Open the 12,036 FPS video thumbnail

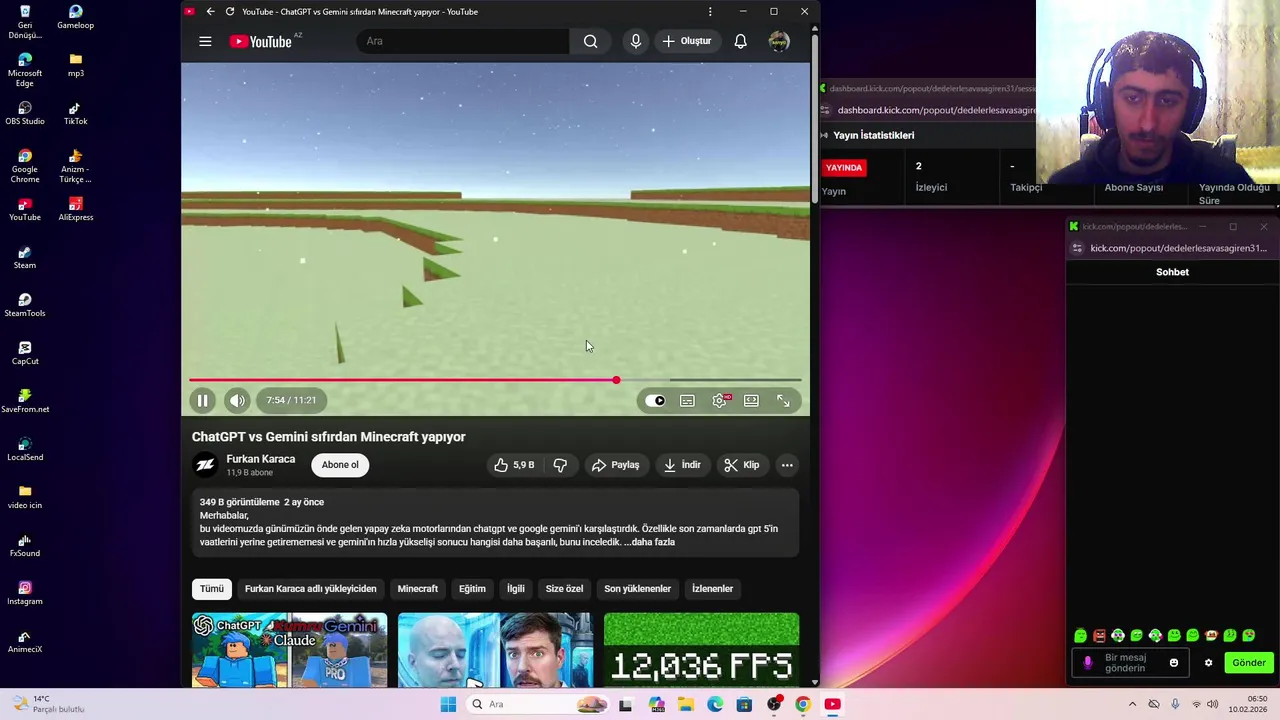[702, 649]
